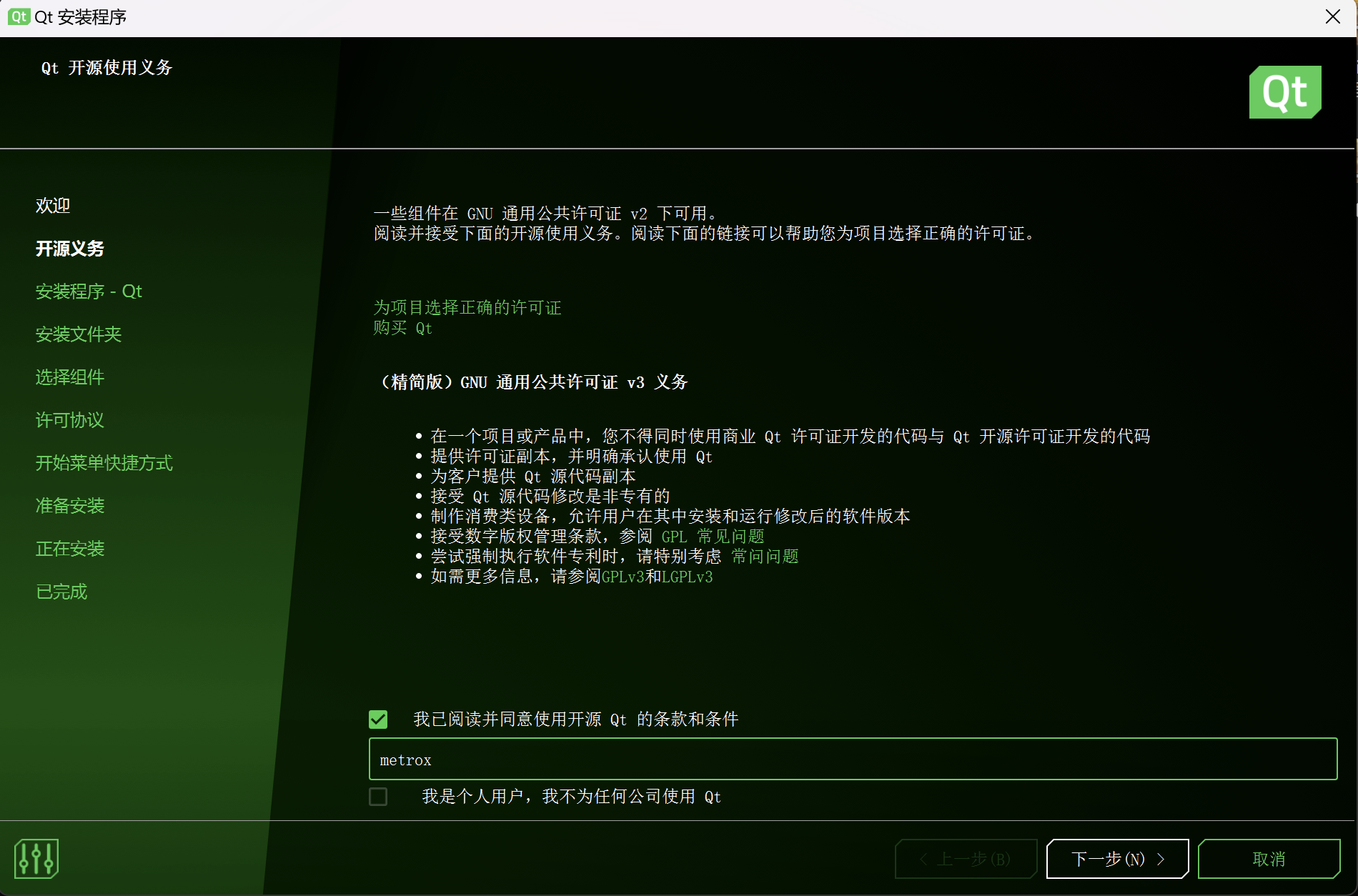Select the 准备安装 sidebar step

70,506
